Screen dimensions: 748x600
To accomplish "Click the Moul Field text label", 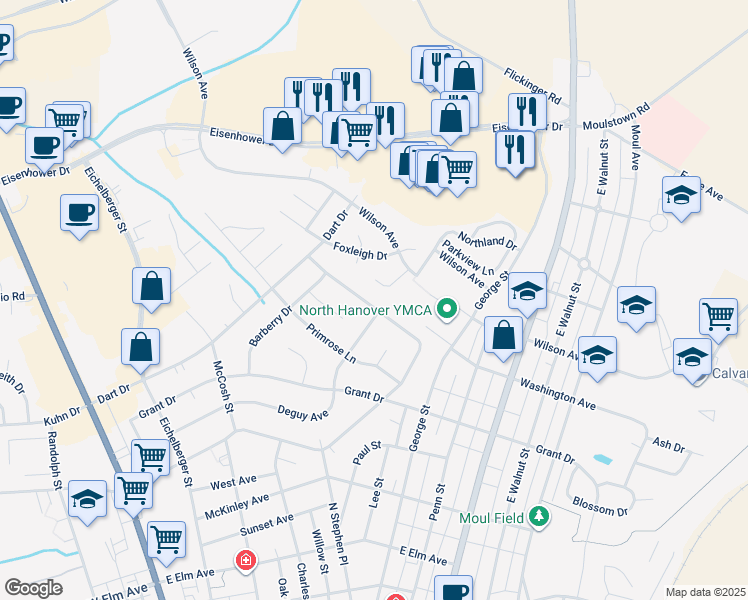I will [x=491, y=518].
